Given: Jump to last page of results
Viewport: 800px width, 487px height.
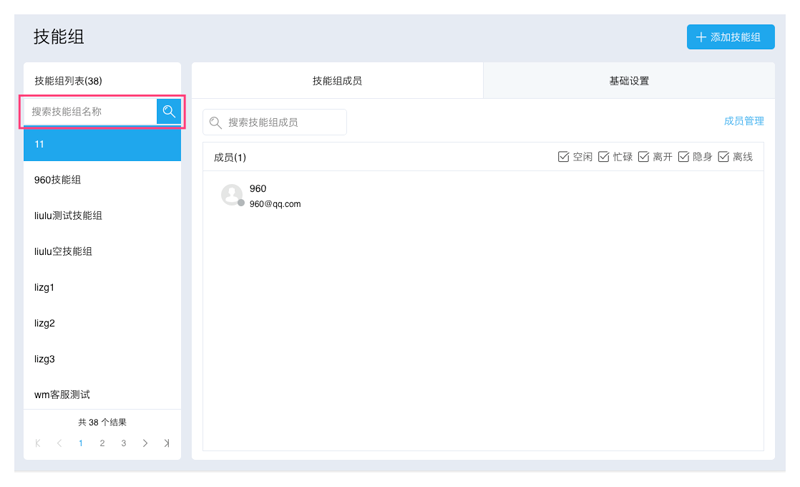Looking at the screenshot, I should point(167,443).
